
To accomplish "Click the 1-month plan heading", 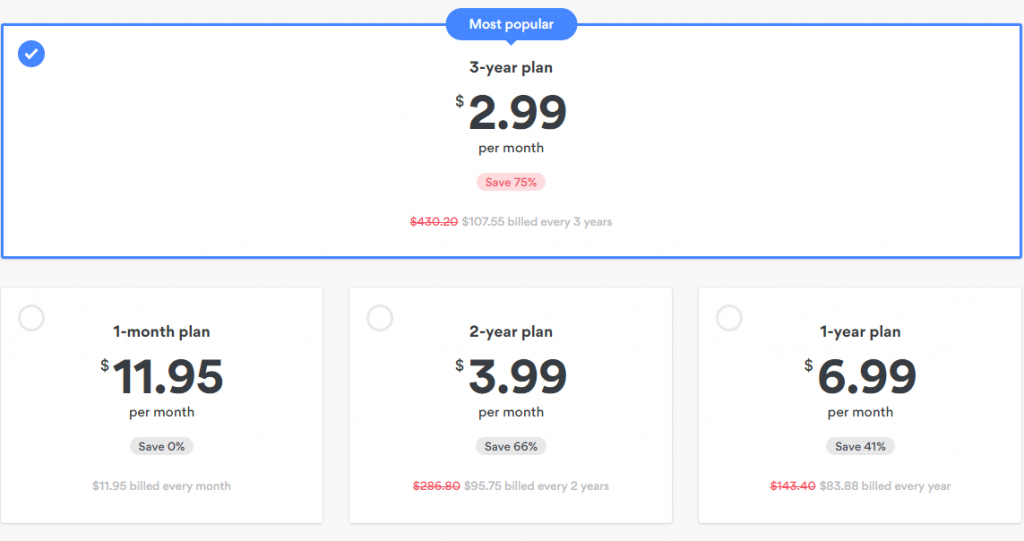I will point(161,332).
